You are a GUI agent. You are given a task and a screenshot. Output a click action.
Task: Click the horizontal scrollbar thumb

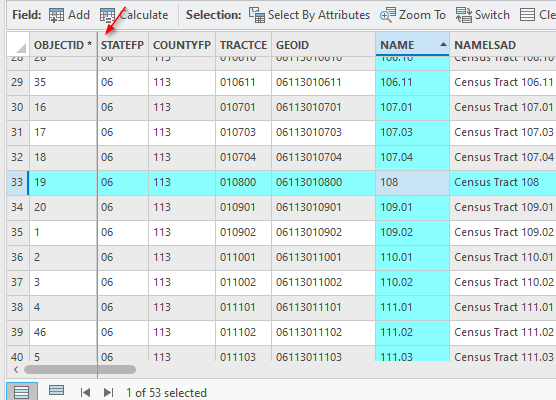tap(80, 370)
